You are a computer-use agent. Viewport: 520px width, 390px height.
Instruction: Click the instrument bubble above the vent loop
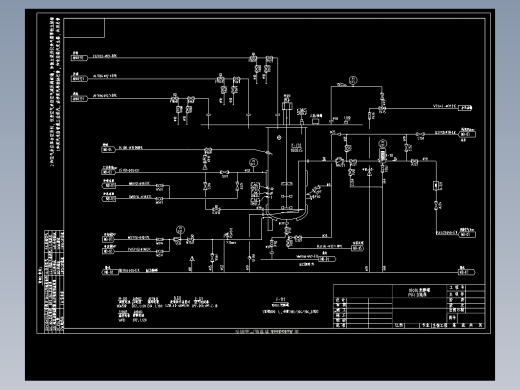[353, 80]
